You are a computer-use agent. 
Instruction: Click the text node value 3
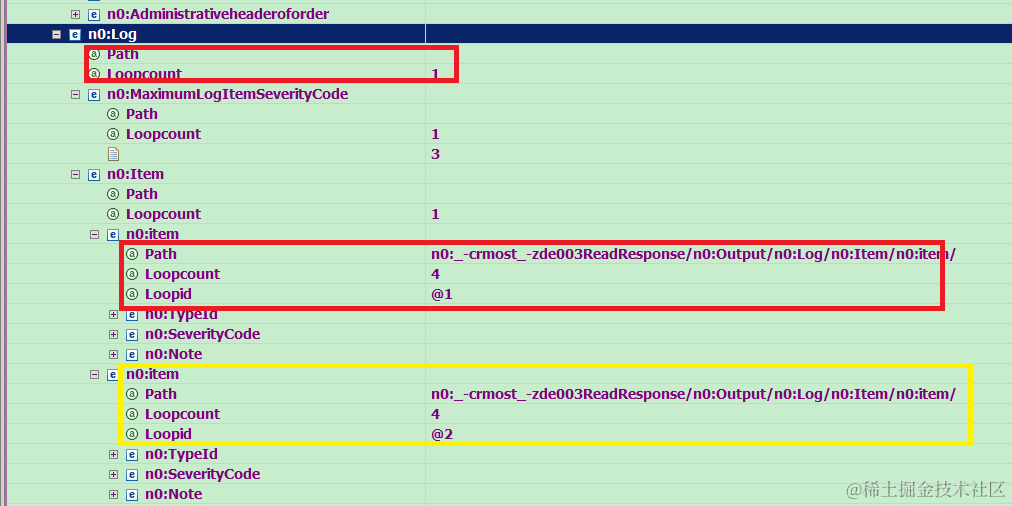click(x=436, y=154)
